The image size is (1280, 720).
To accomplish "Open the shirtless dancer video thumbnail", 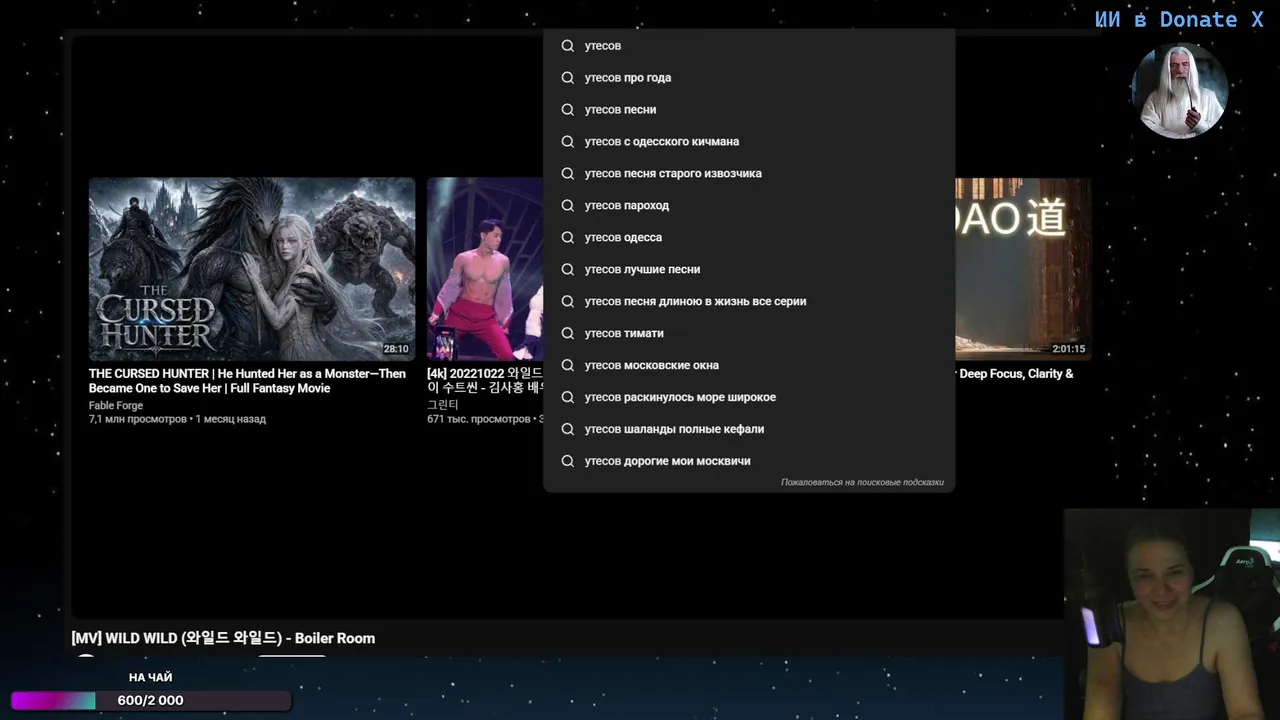I will coord(485,269).
